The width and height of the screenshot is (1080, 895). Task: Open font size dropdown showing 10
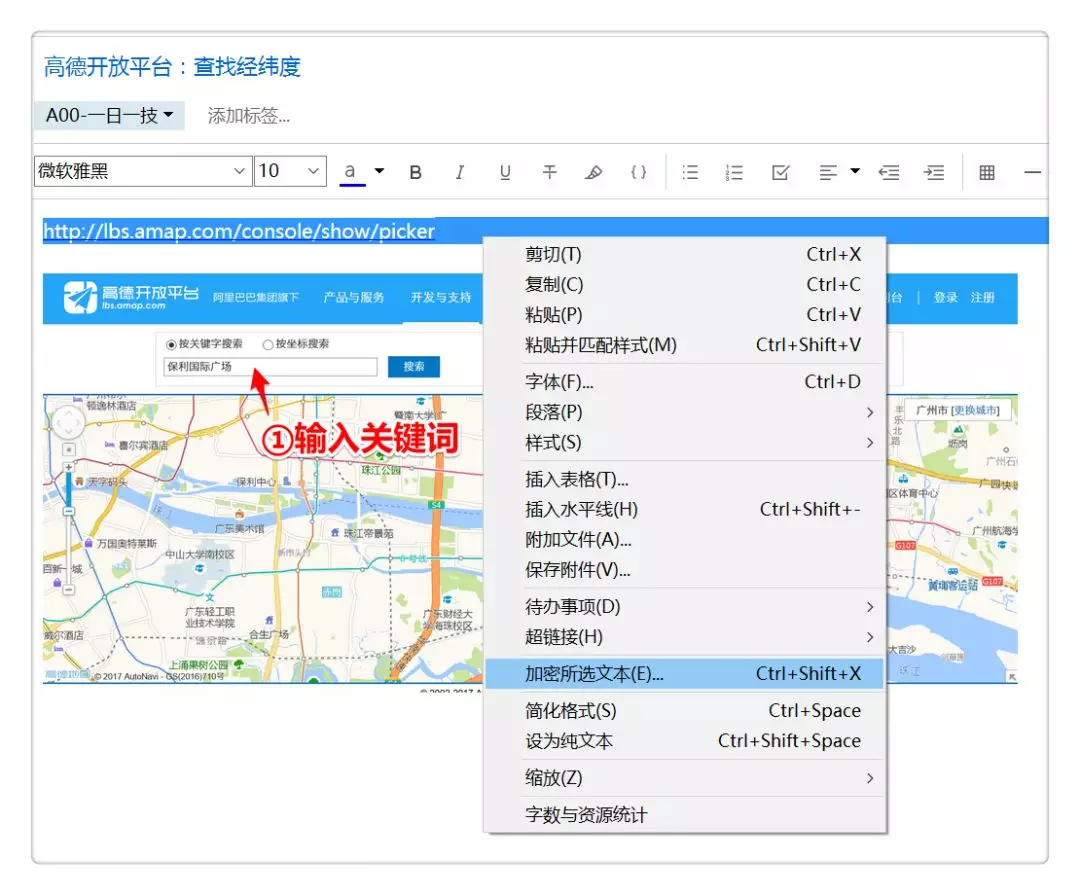click(290, 171)
